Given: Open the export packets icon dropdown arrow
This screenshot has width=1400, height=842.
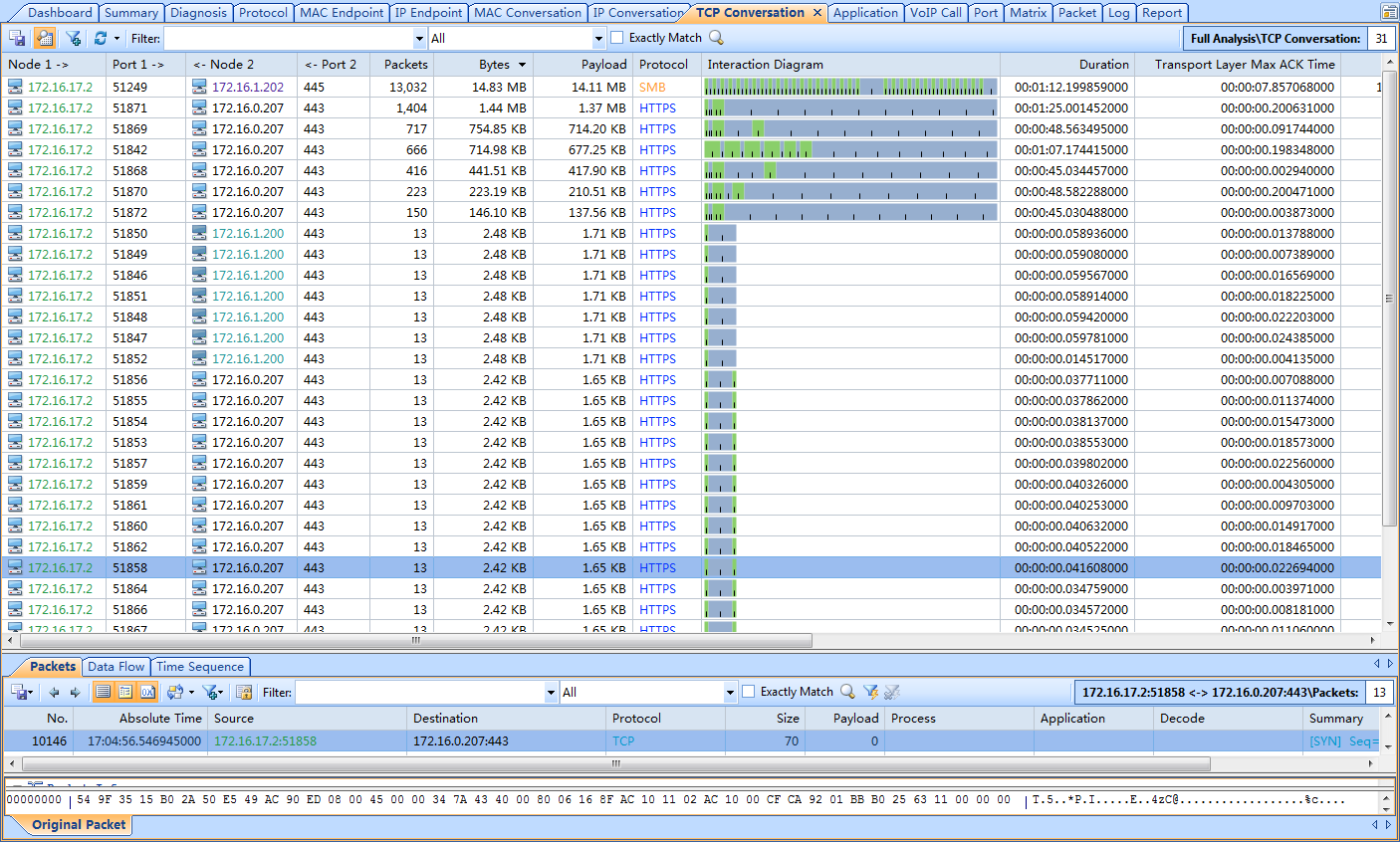Looking at the screenshot, I should click(31, 693).
